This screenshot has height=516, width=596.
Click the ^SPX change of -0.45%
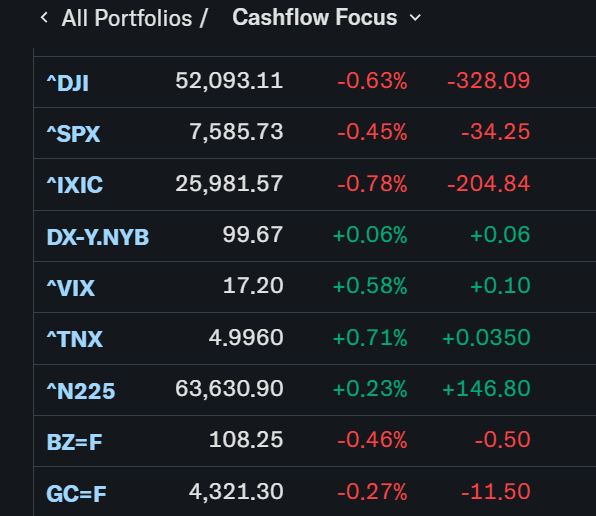coord(372,132)
